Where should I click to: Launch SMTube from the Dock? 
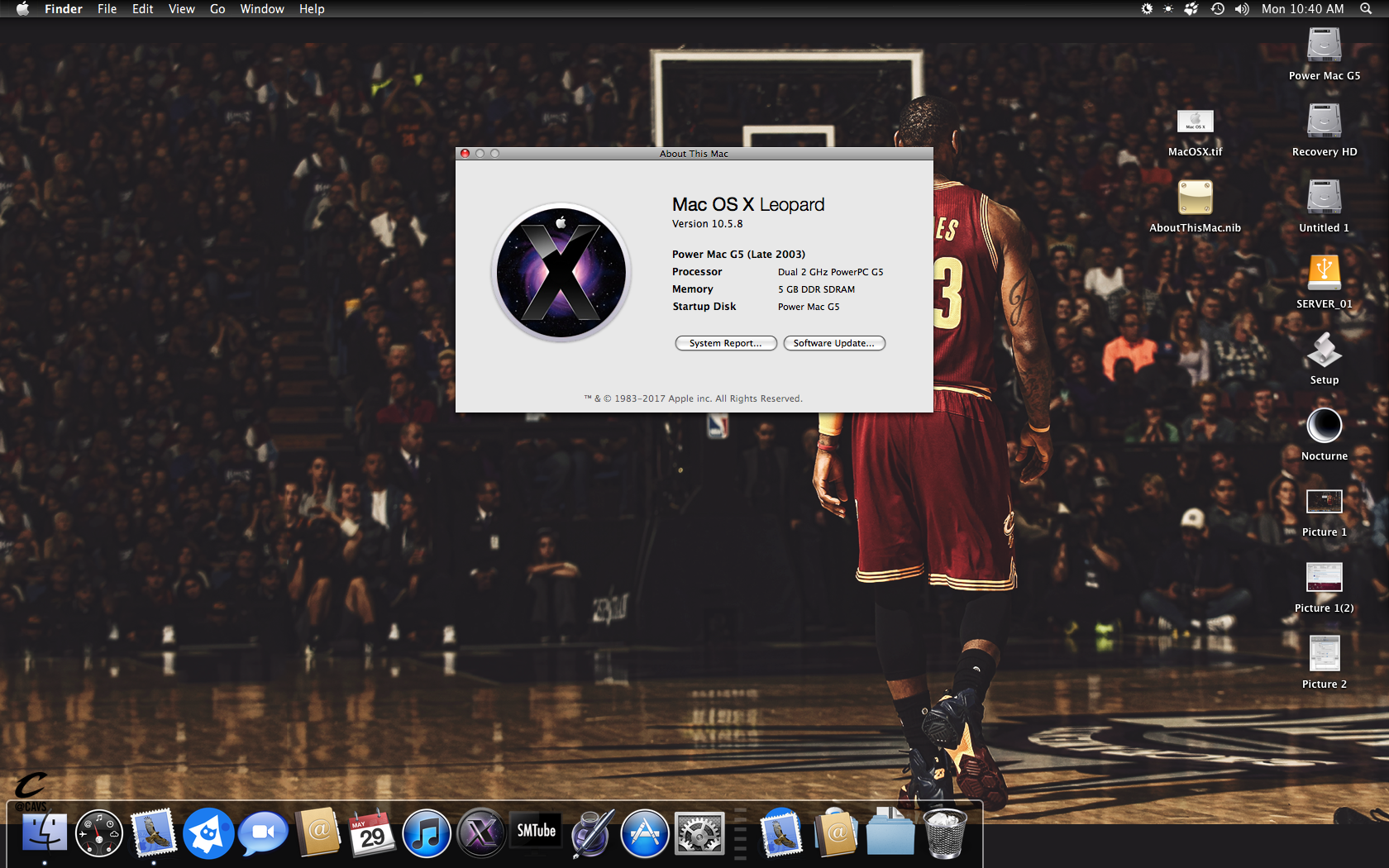point(536,830)
